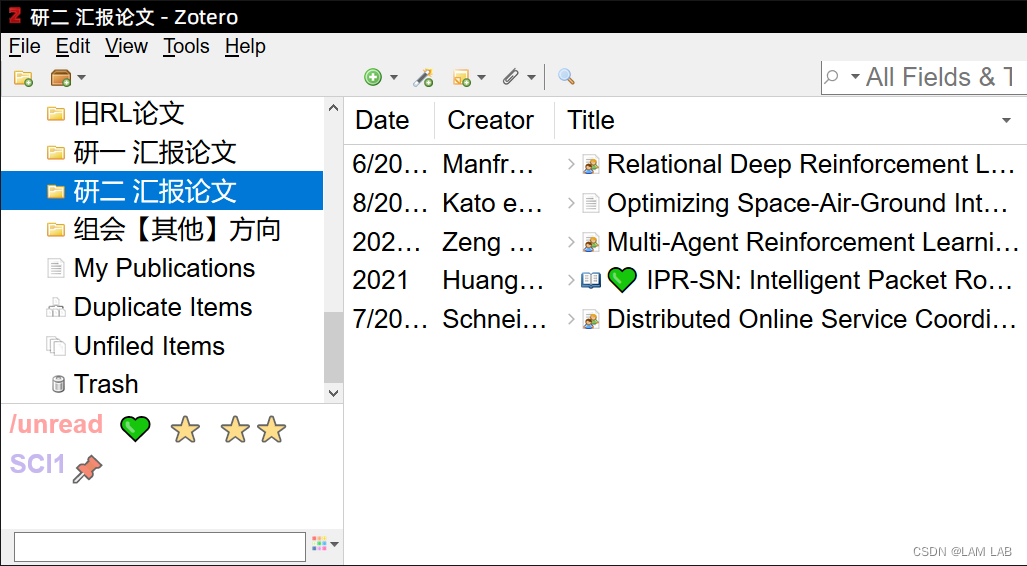Expand the New Item dropdown arrow
This screenshot has height=566, width=1027.
tap(394, 77)
